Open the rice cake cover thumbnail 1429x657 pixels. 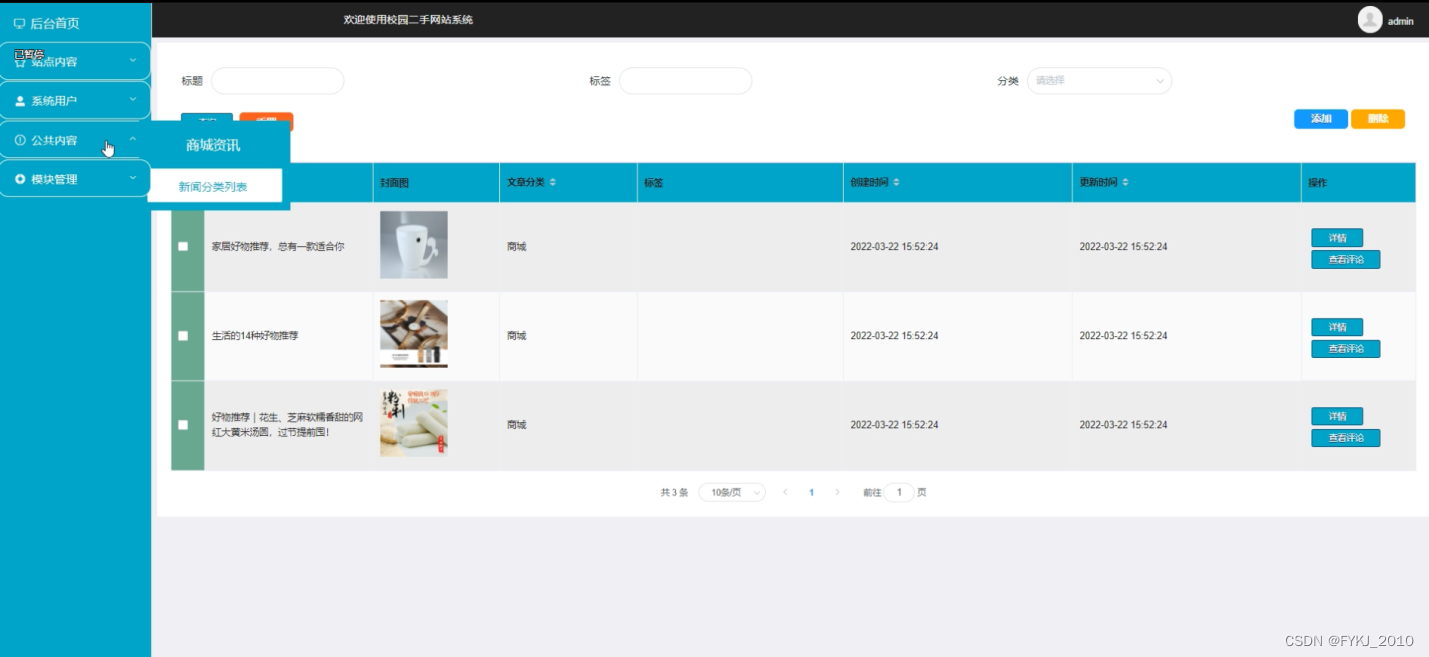(414, 423)
